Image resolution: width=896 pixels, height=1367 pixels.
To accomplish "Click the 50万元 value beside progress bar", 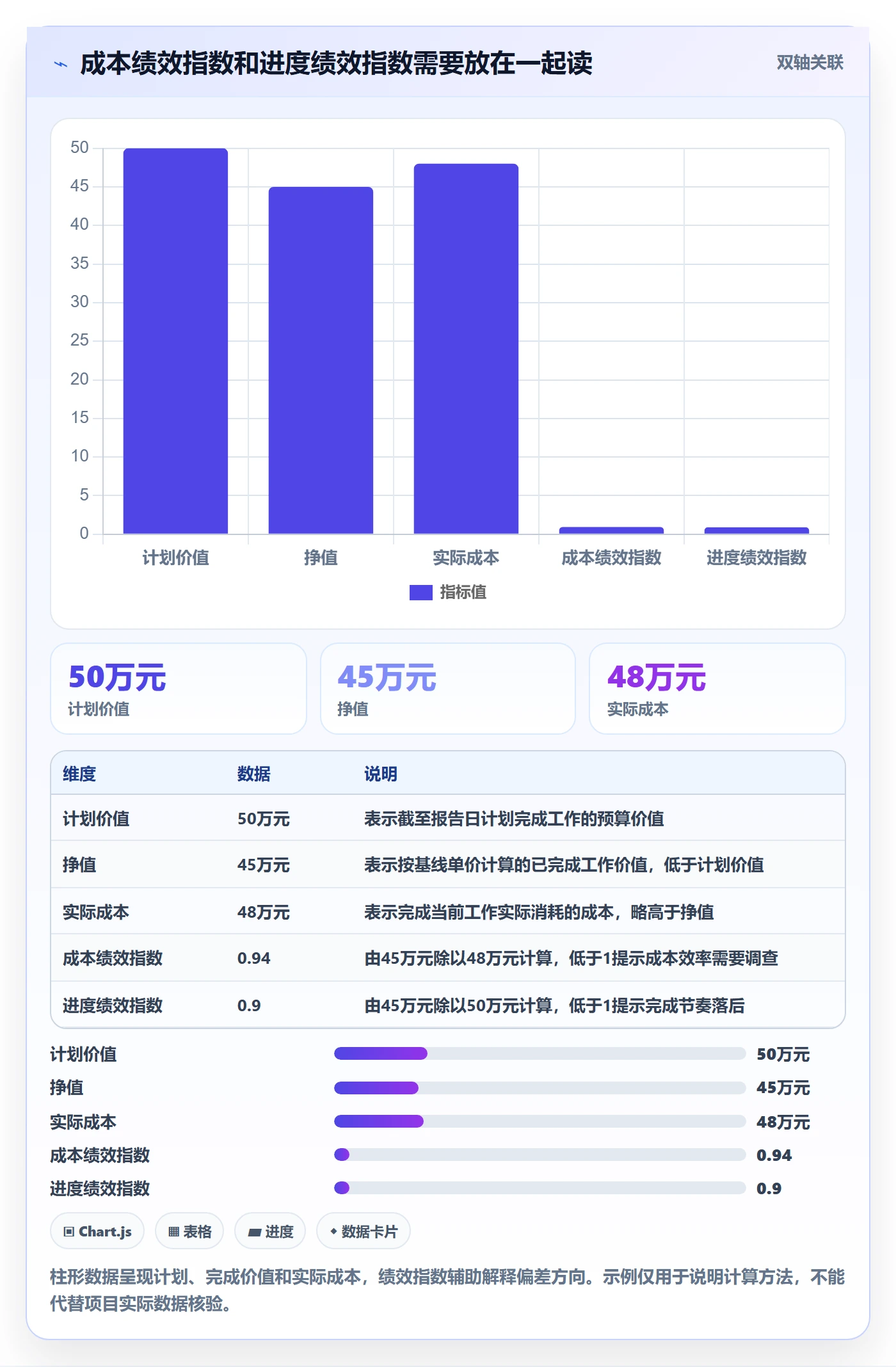I will (x=783, y=1054).
